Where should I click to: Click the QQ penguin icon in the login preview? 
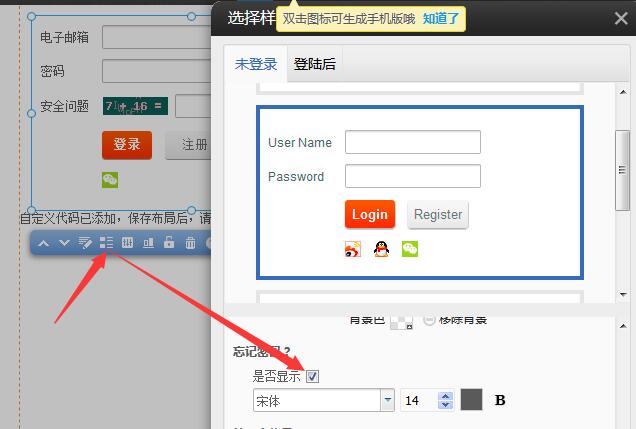pyautogui.click(x=381, y=249)
